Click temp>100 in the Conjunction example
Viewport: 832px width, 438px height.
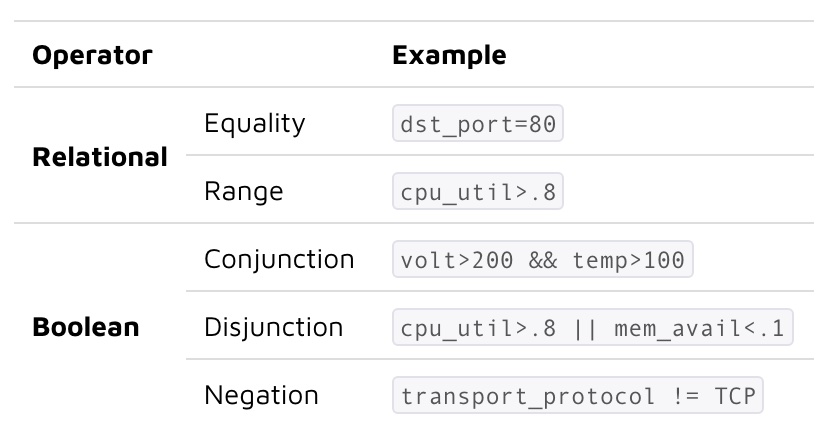pos(629,260)
